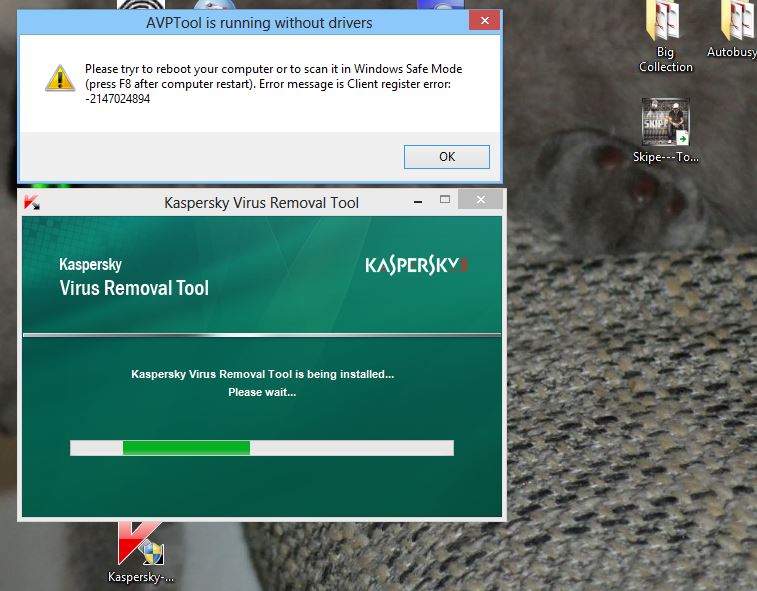
Task: Close the AVPTool warning dialog
Action: [x=484, y=20]
